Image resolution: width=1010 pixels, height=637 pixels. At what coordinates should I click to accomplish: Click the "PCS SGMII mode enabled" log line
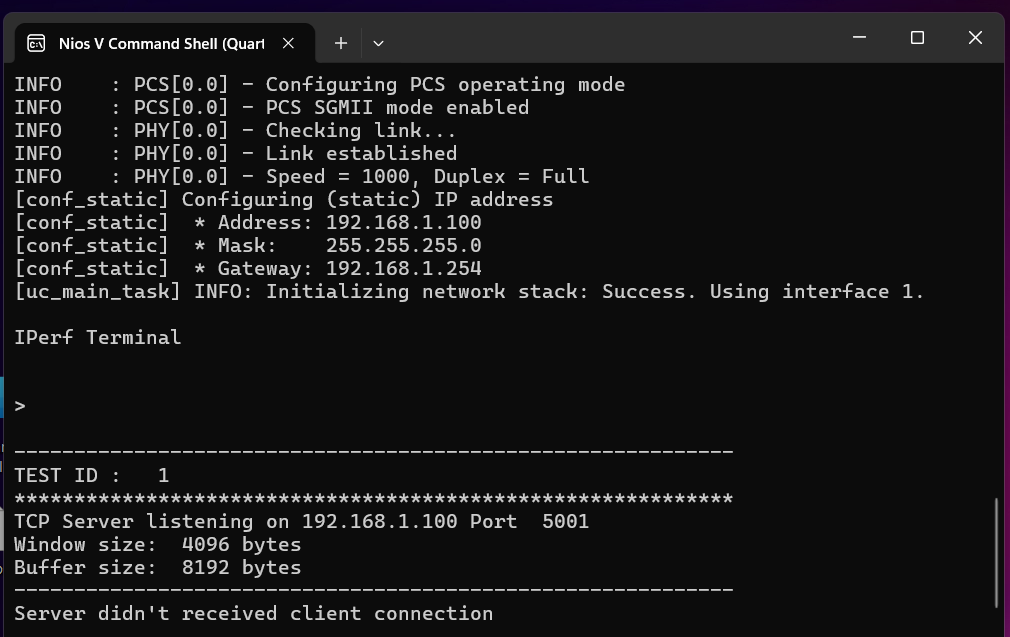pyautogui.click(x=271, y=107)
